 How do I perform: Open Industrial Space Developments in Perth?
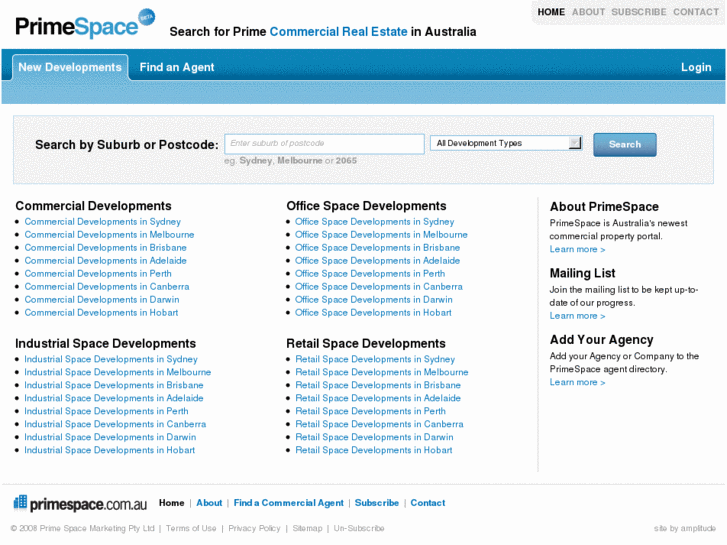[106, 411]
